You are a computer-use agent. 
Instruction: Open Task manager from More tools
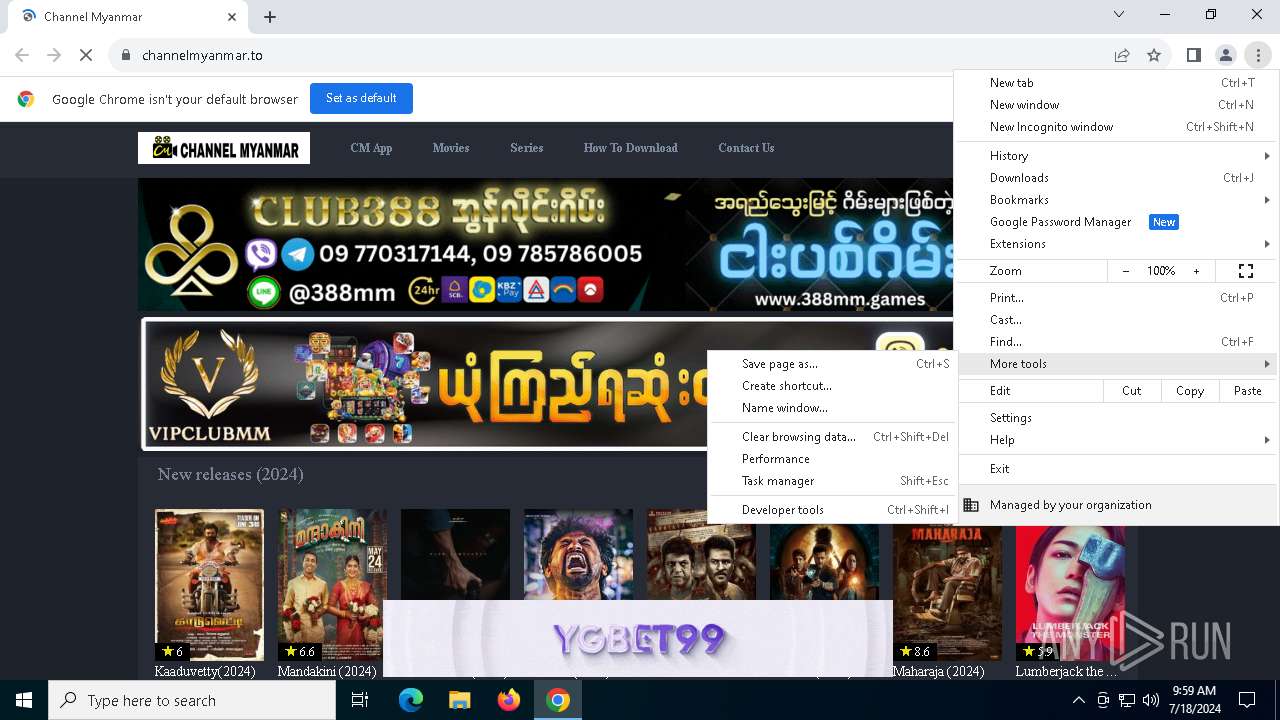(x=832, y=481)
